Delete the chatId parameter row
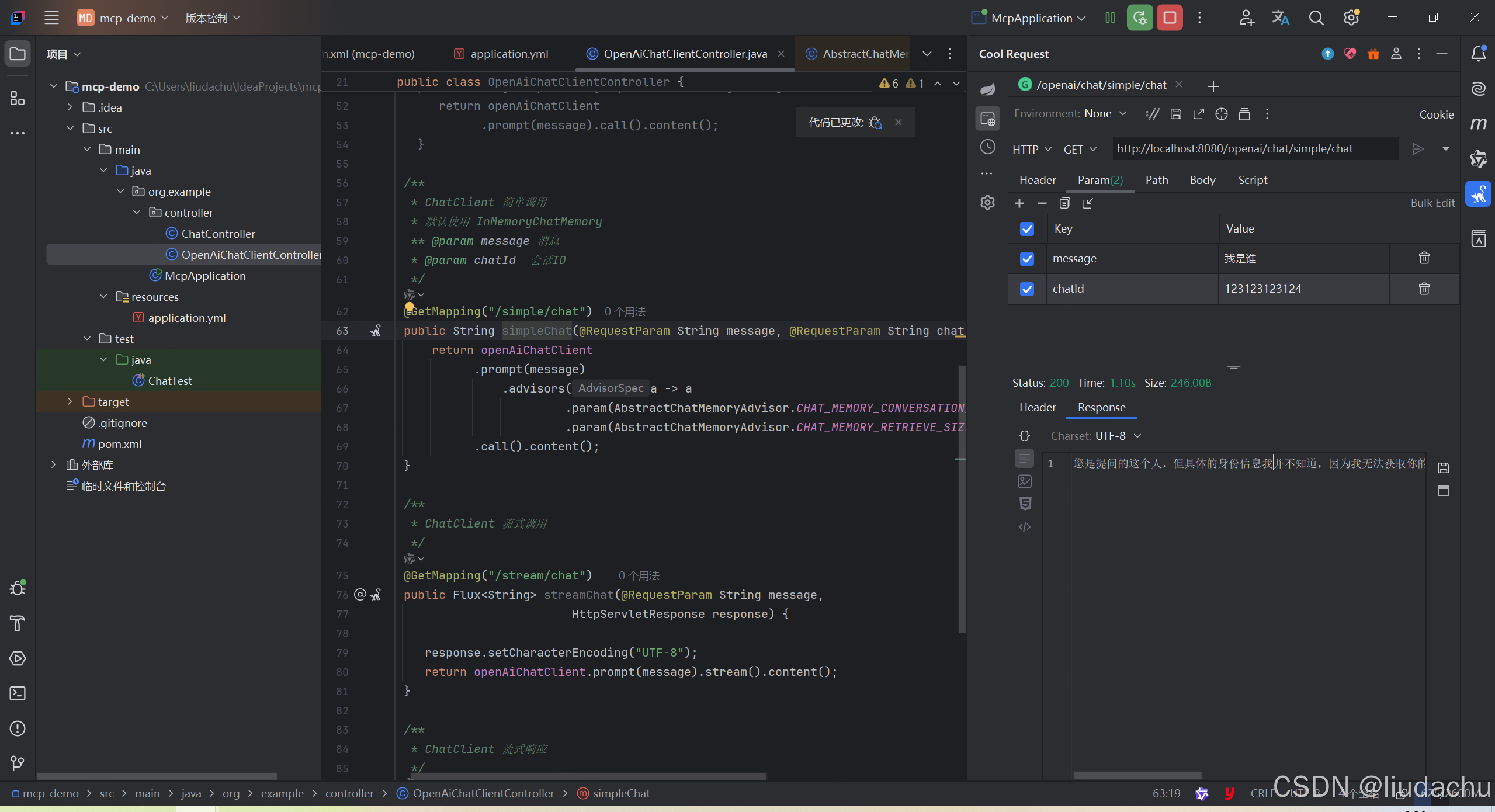 [1424, 289]
